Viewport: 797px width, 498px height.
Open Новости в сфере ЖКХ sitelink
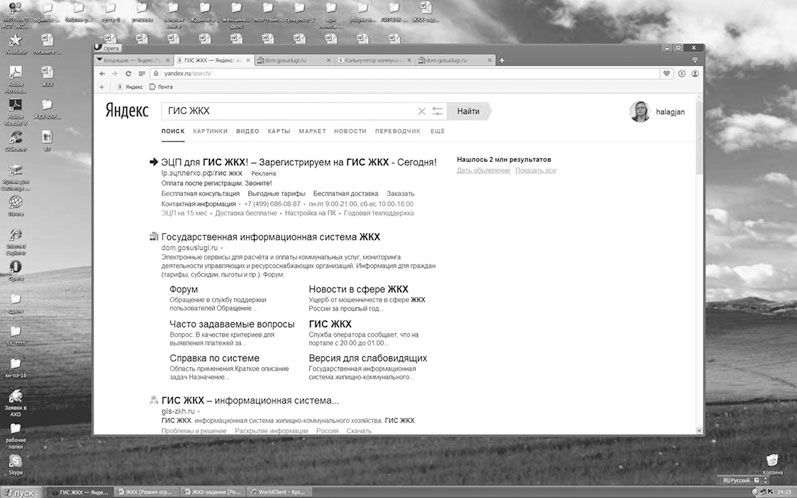(358, 289)
